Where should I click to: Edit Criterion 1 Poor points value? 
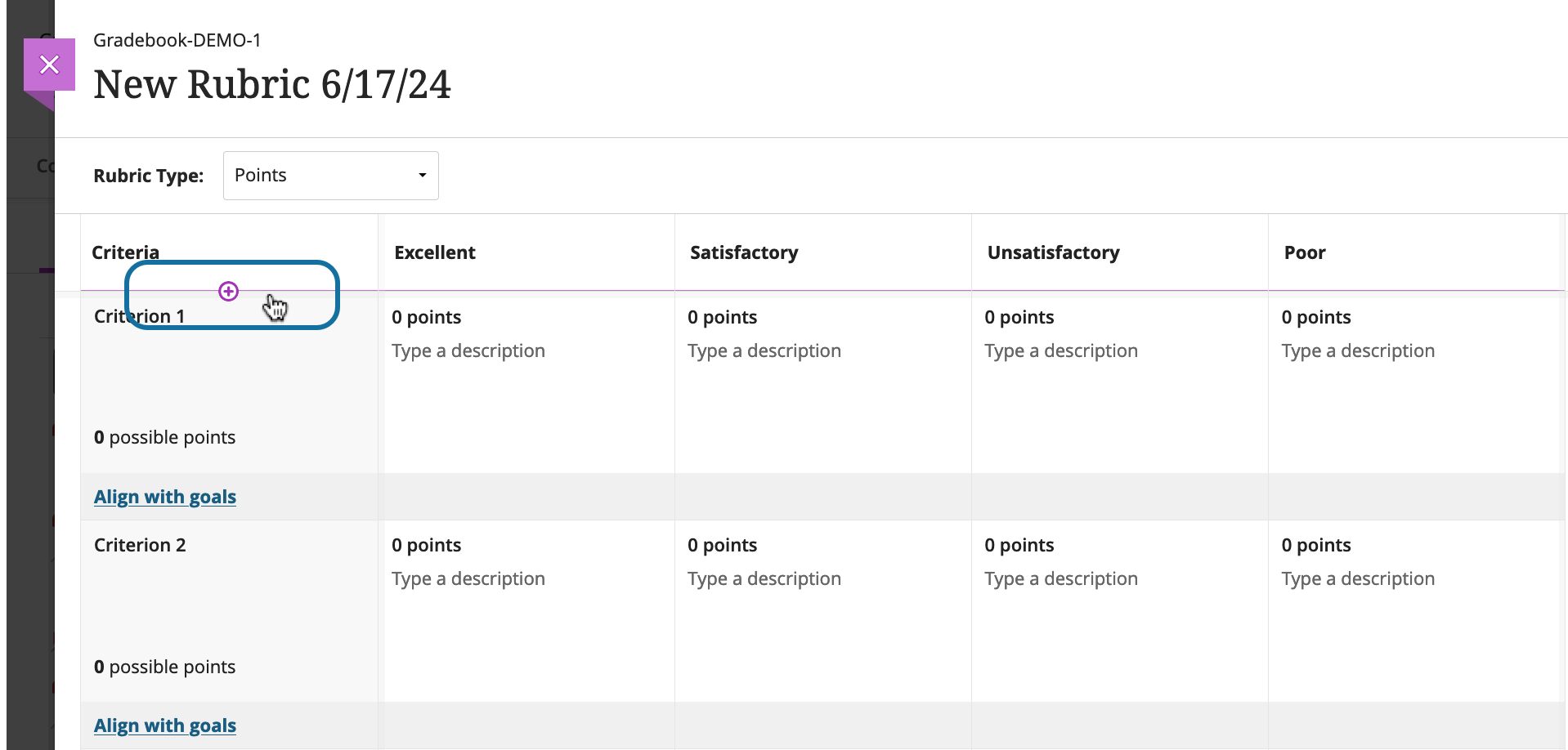(1315, 317)
